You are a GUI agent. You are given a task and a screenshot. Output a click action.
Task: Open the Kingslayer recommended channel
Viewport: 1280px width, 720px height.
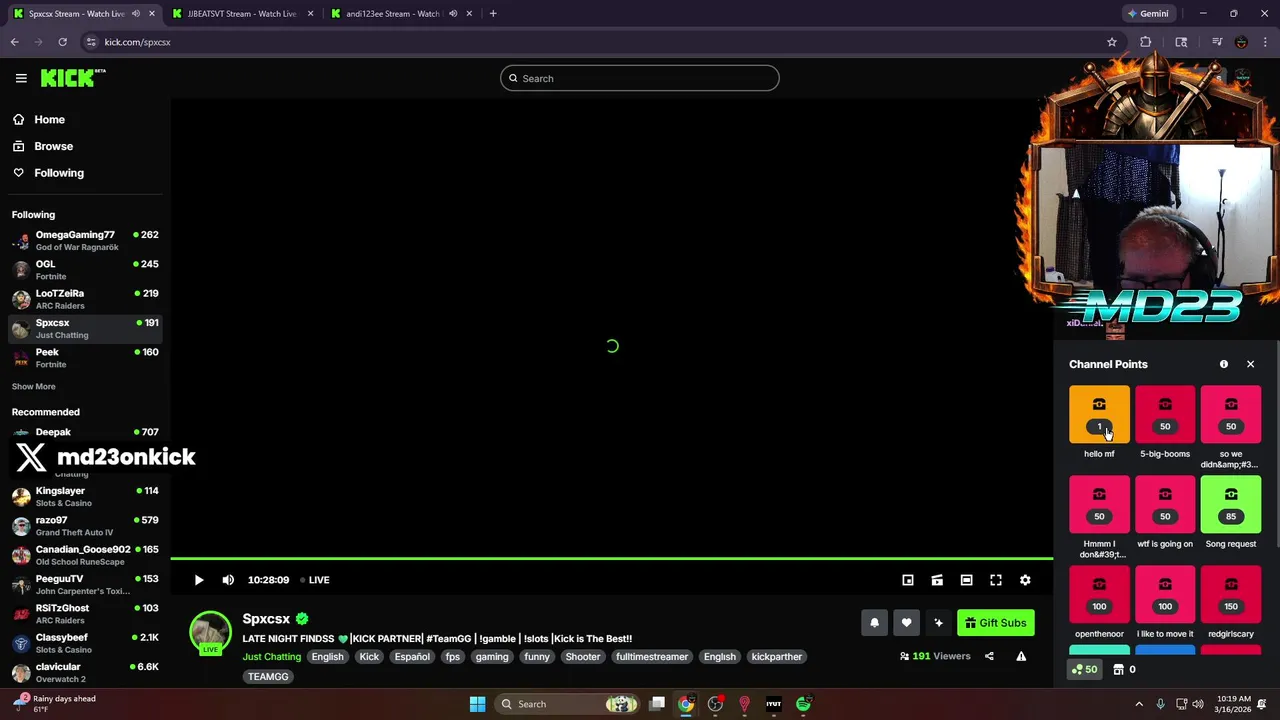pyautogui.click(x=85, y=497)
